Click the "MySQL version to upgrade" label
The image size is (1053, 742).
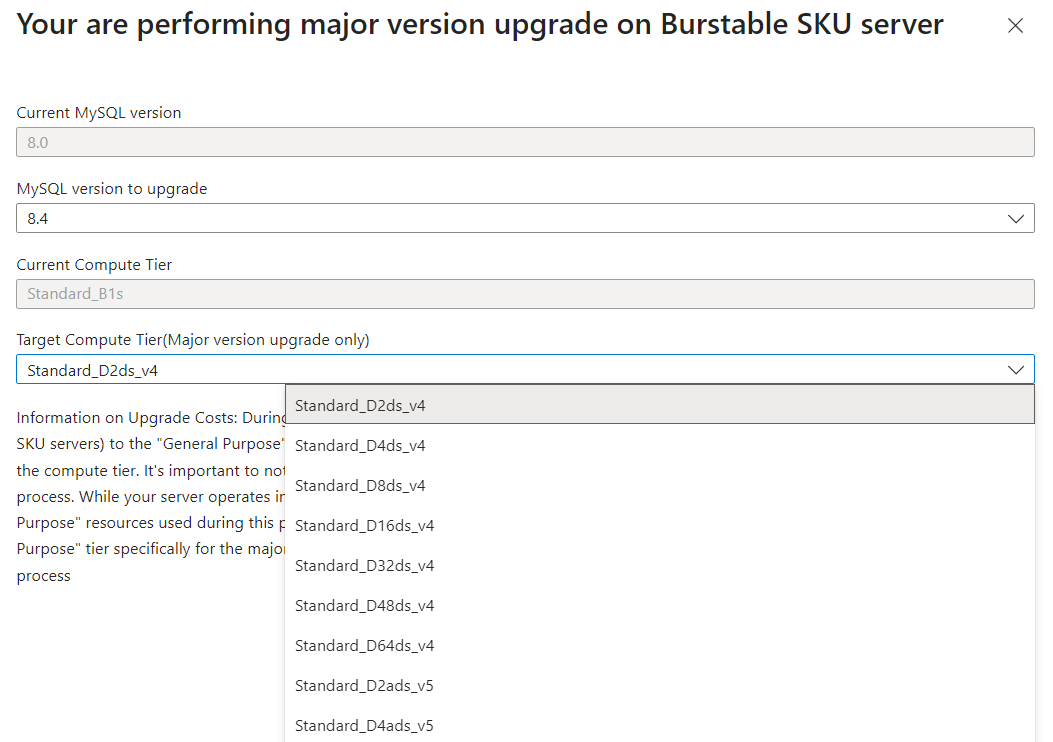[112, 188]
